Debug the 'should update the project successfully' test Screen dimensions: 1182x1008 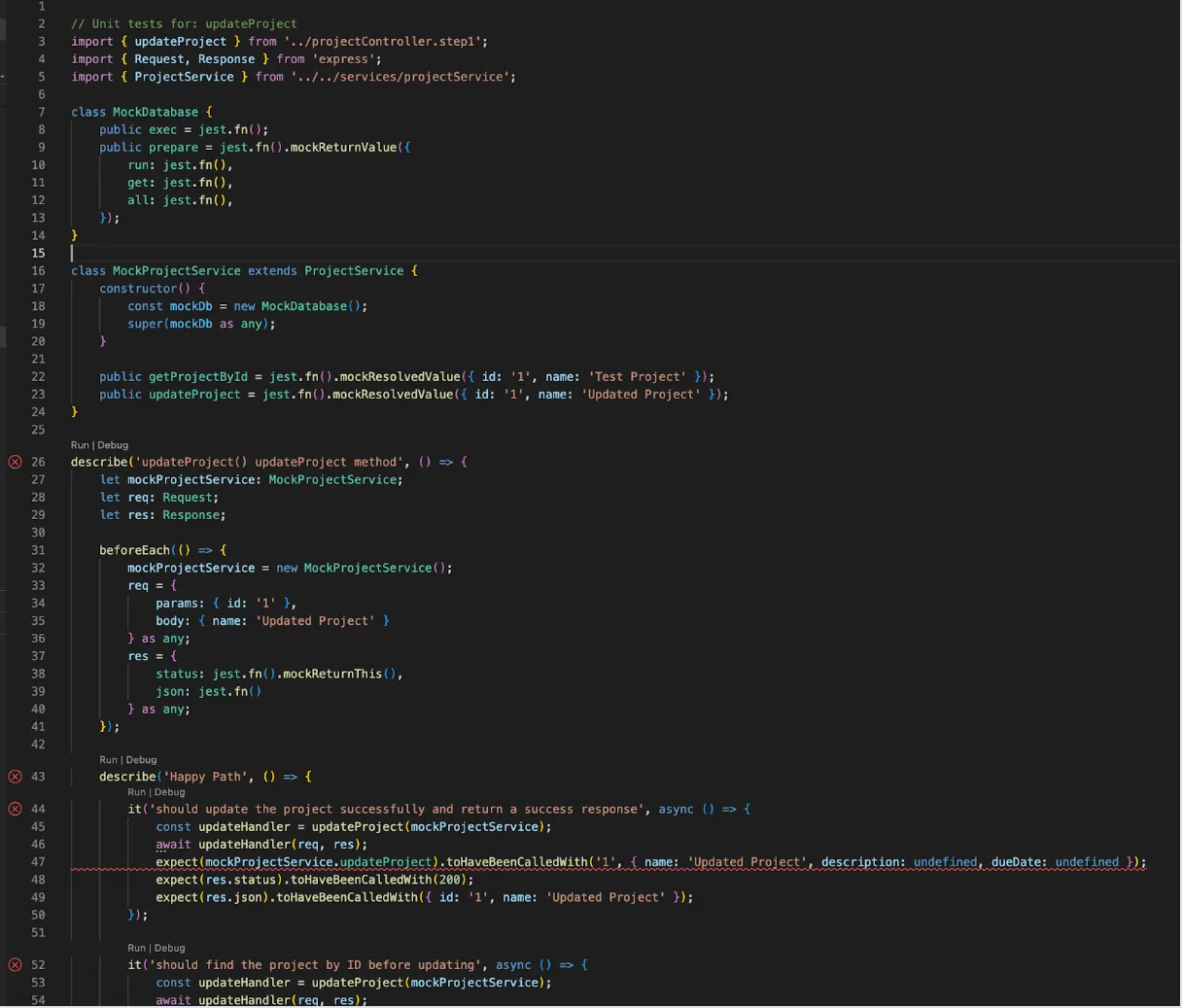169,792
